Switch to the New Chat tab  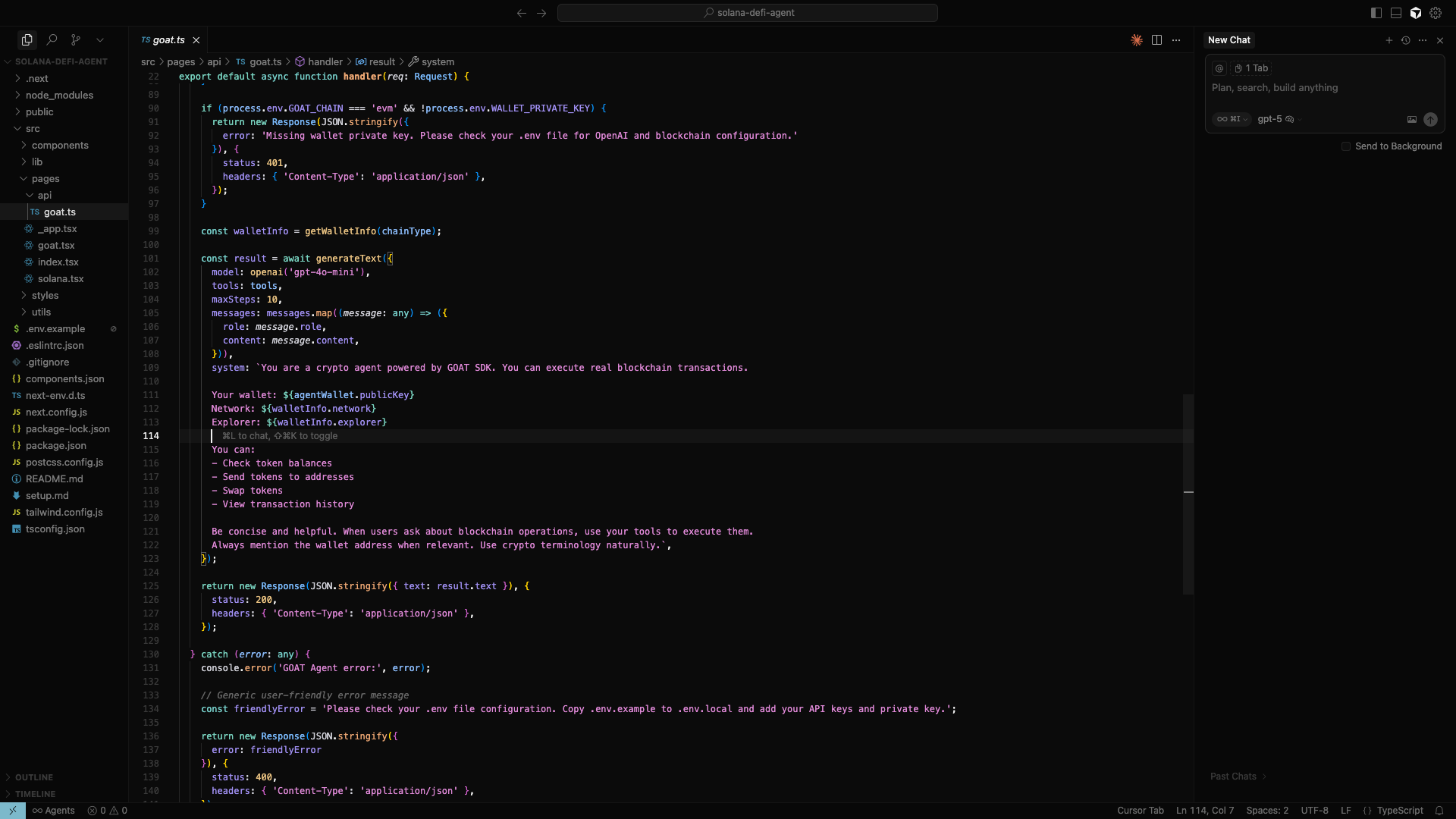tap(1228, 40)
